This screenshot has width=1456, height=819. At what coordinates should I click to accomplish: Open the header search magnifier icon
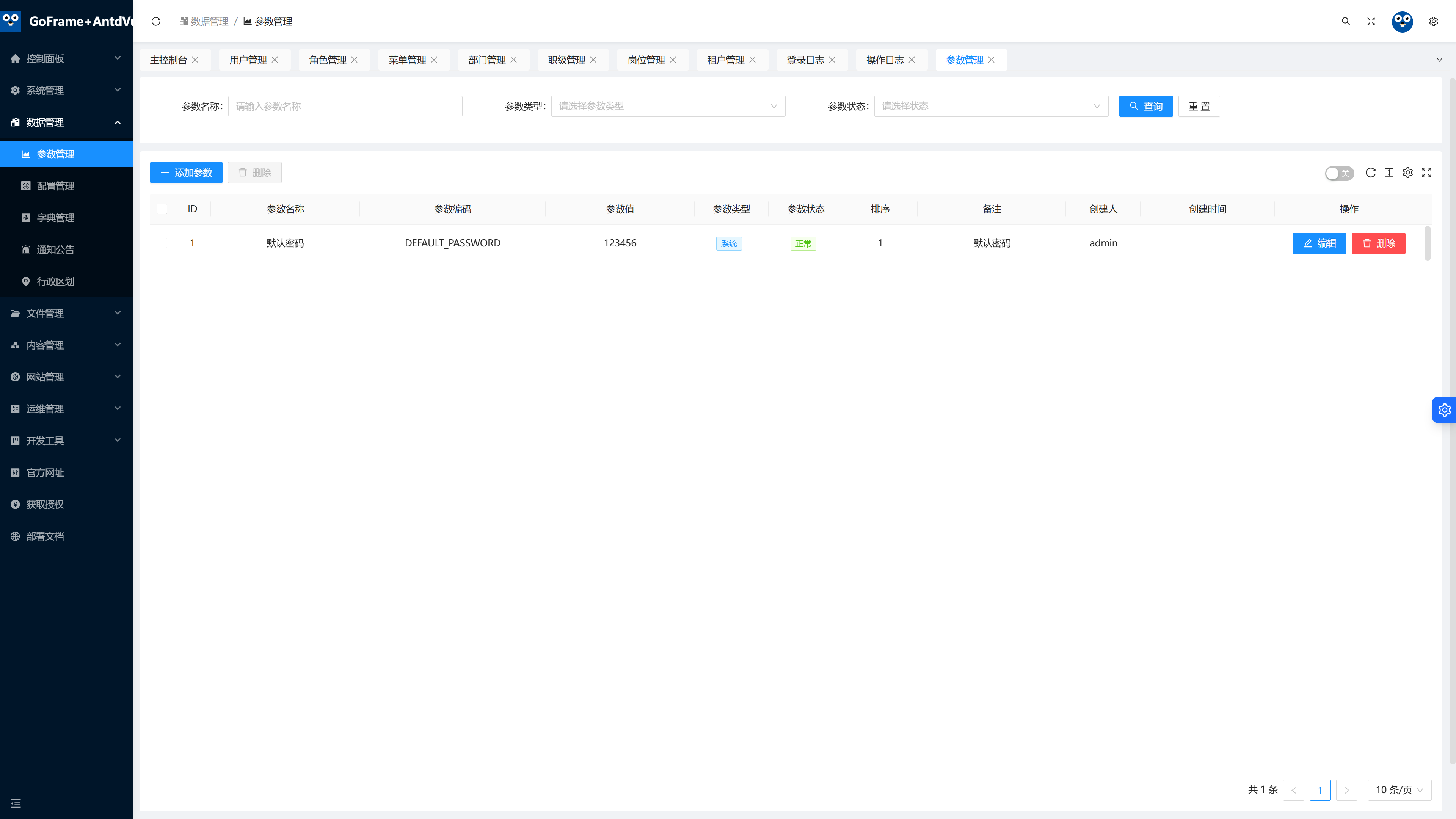(x=1346, y=22)
